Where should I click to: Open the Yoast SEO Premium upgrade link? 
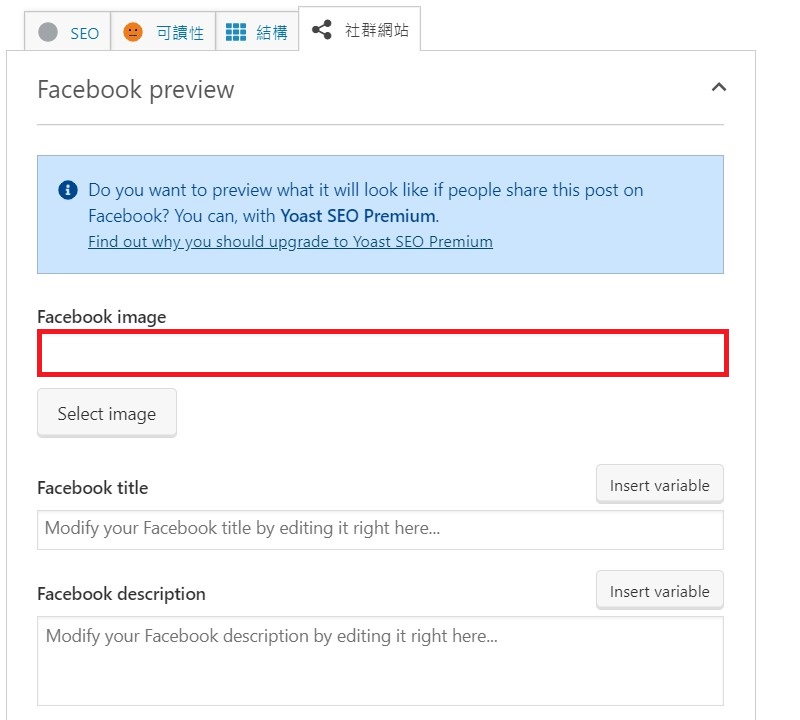pyautogui.click(x=292, y=241)
